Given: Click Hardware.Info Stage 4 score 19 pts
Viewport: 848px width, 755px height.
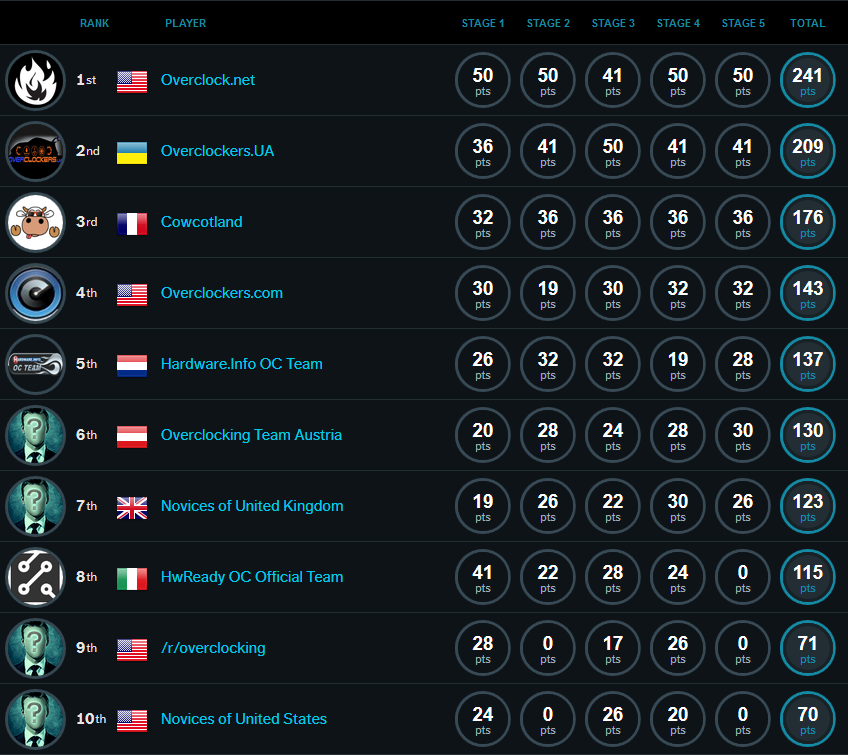Looking at the screenshot, I should click(678, 364).
